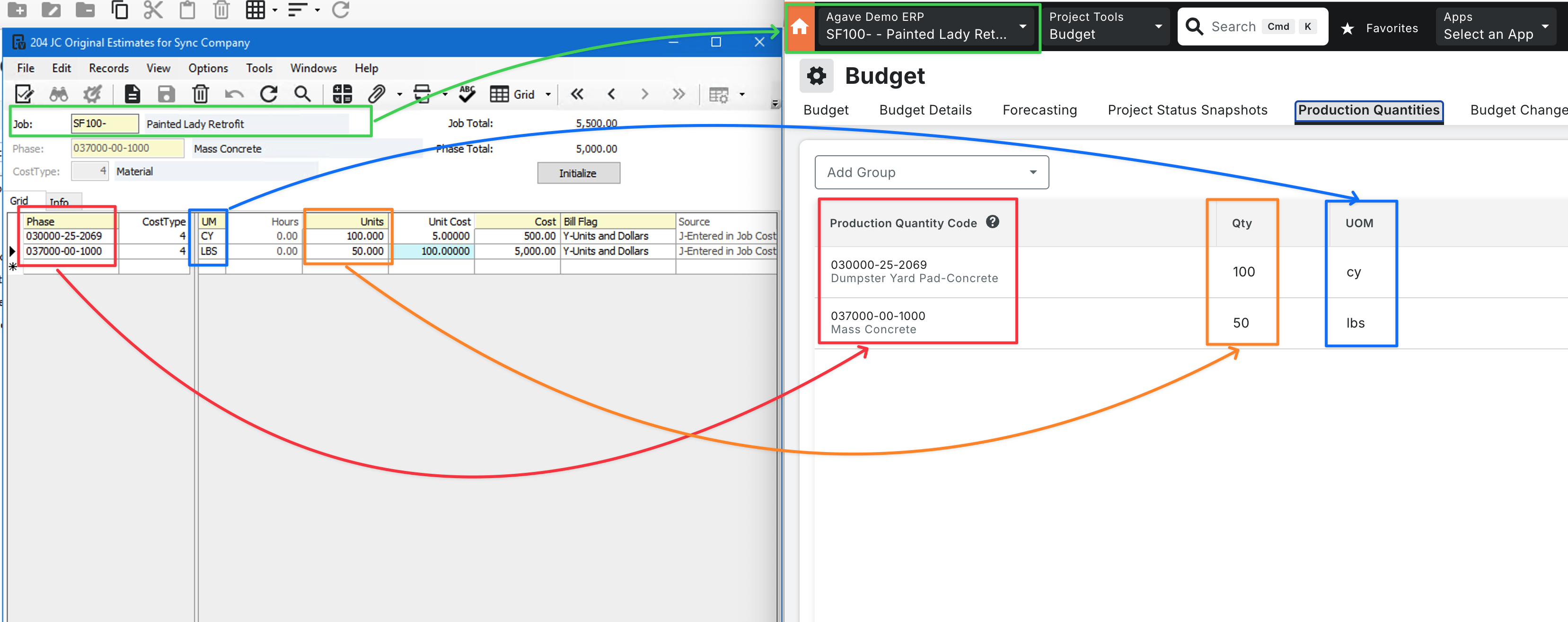Switch to the Info tab
The height and width of the screenshot is (622, 1568).
pyautogui.click(x=59, y=202)
